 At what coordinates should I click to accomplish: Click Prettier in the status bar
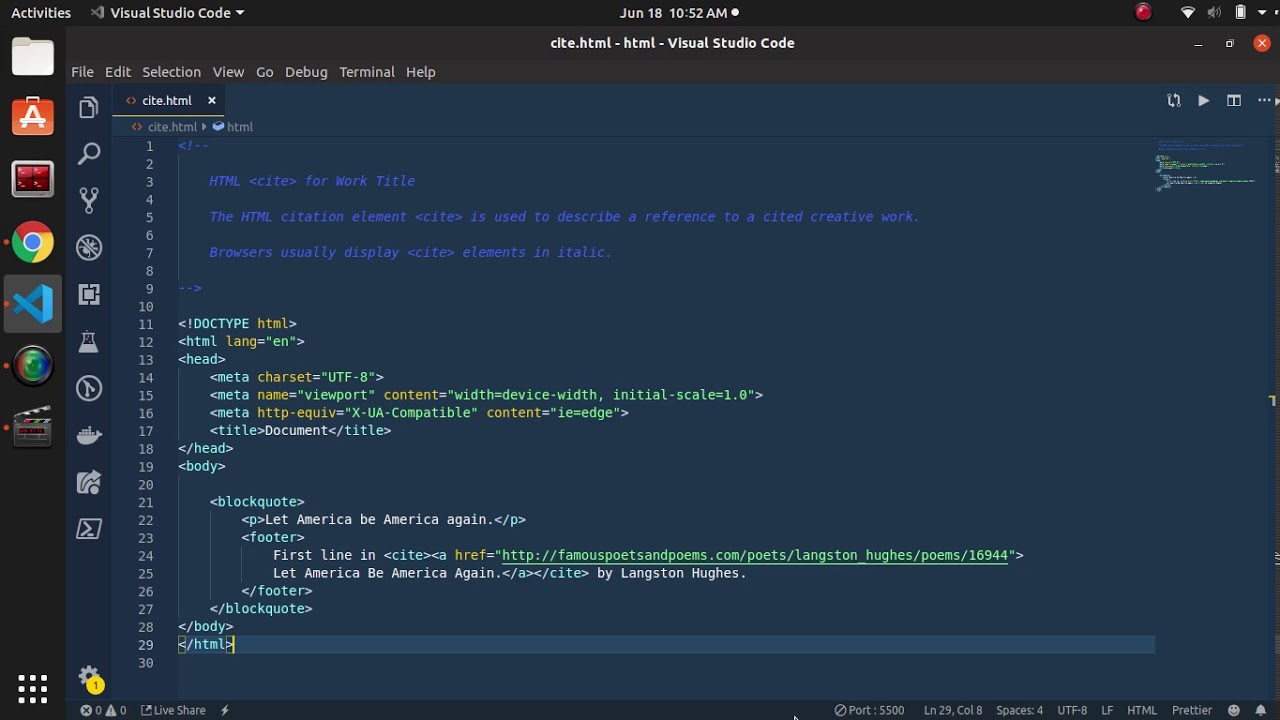point(1192,710)
